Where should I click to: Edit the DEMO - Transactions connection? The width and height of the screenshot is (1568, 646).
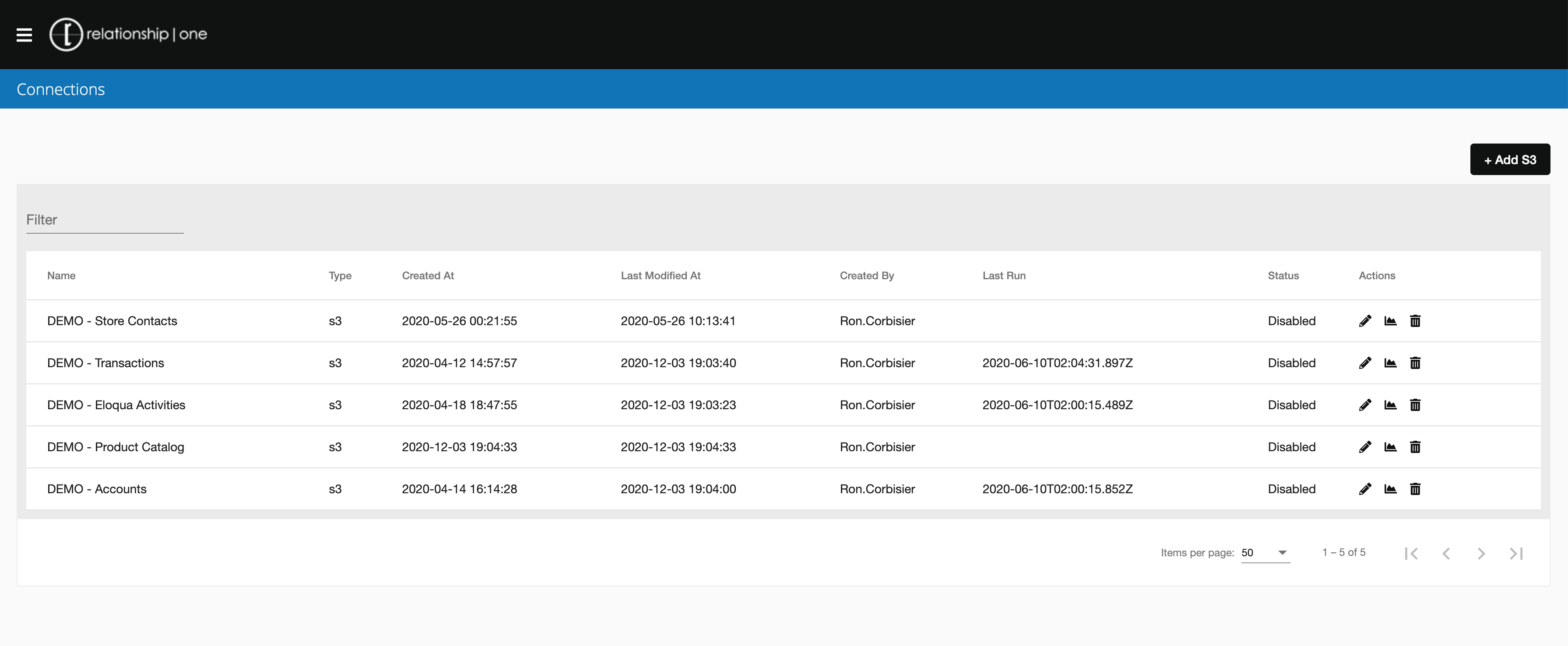(1365, 363)
